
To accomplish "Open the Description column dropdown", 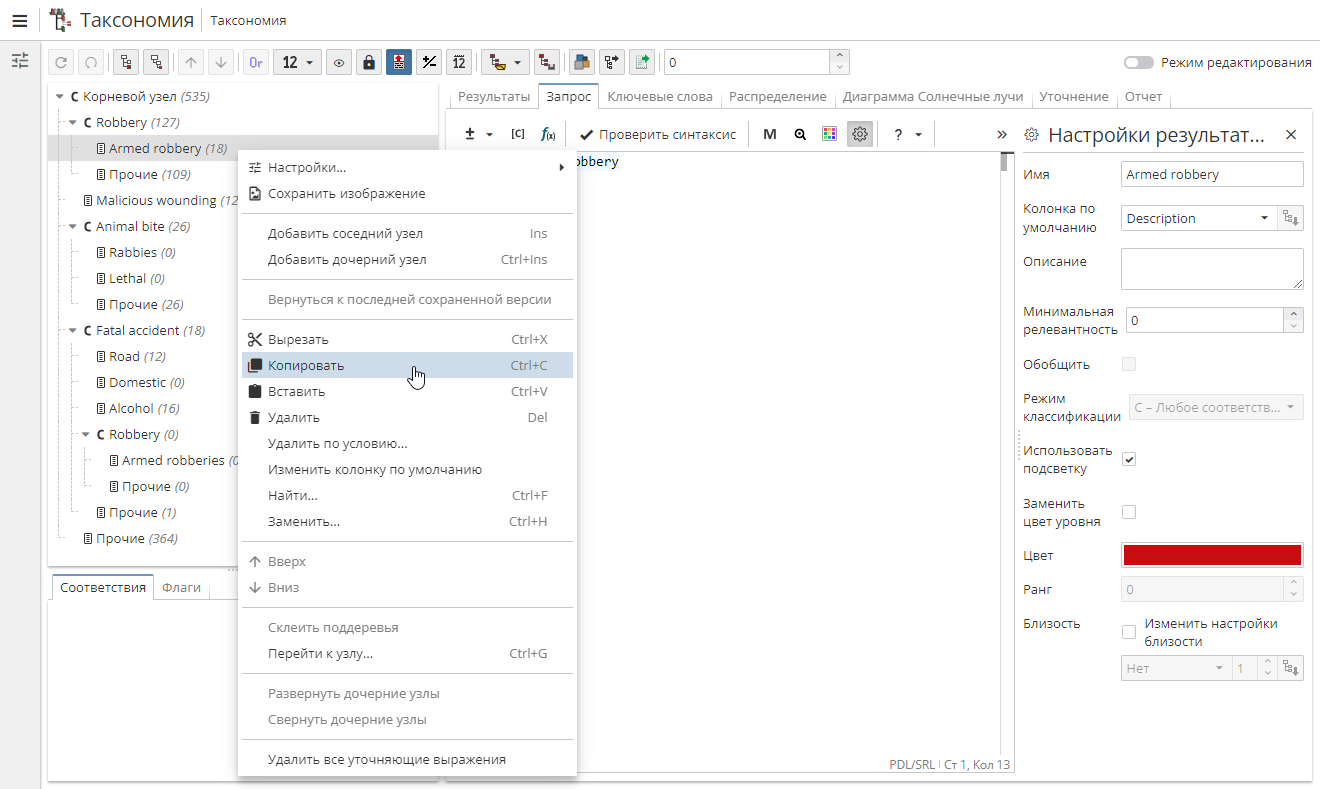I will 1200,218.
